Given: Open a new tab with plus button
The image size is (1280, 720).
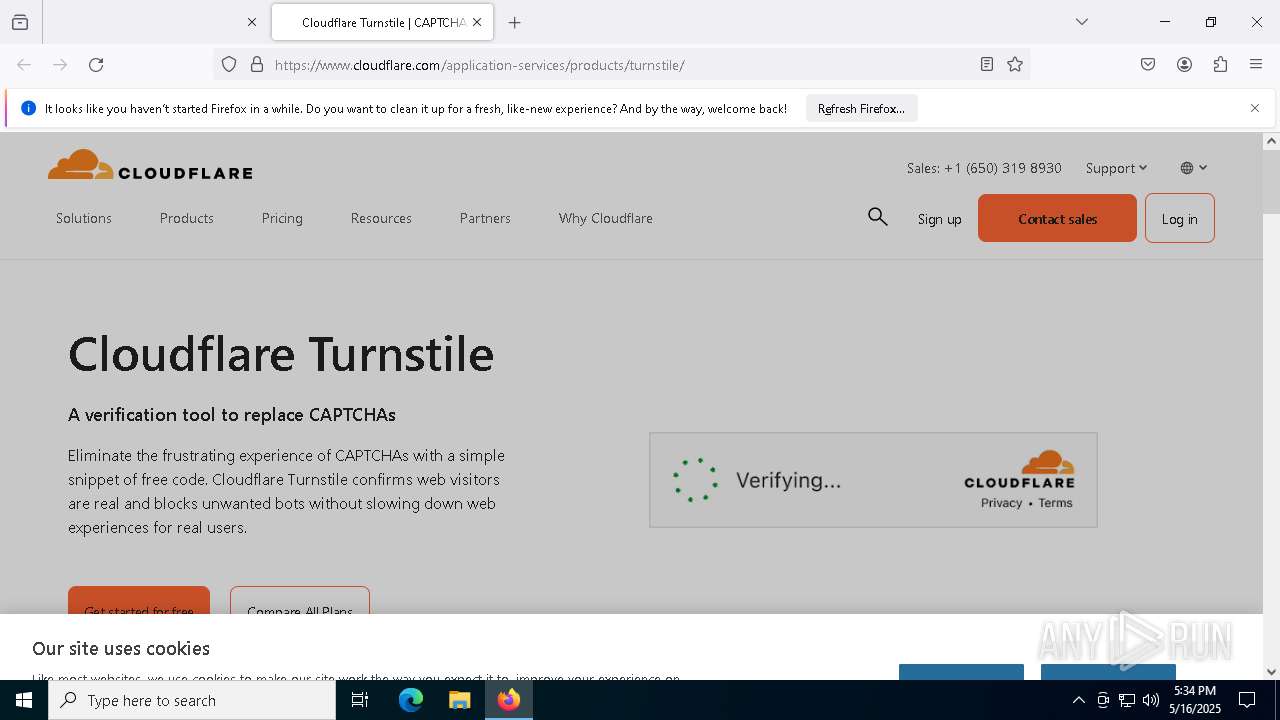Looking at the screenshot, I should 515,22.
